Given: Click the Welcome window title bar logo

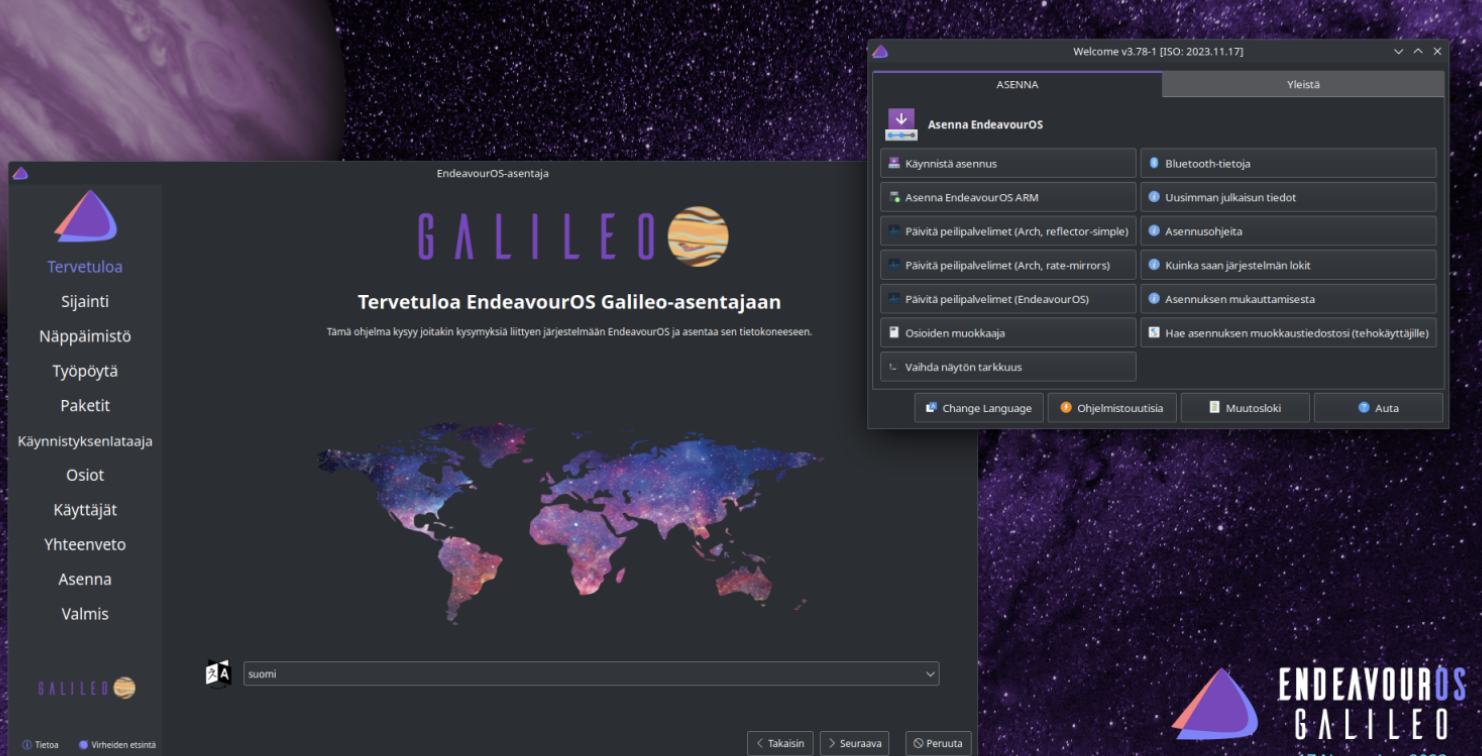Looking at the screenshot, I should click(x=880, y=51).
